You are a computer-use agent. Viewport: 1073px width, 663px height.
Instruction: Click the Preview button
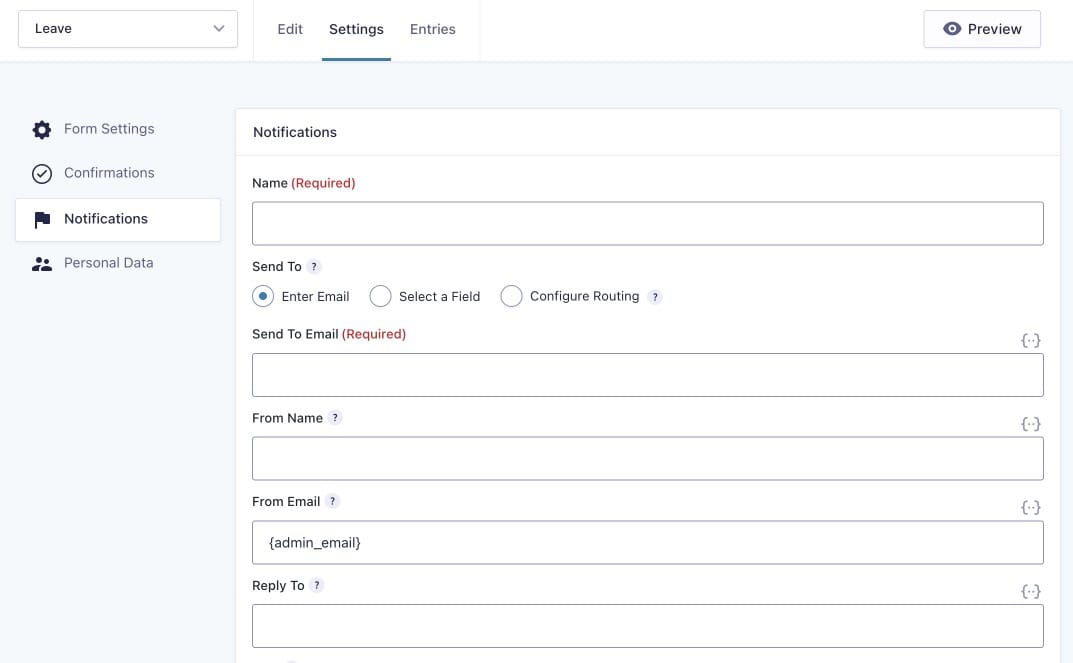pos(982,29)
